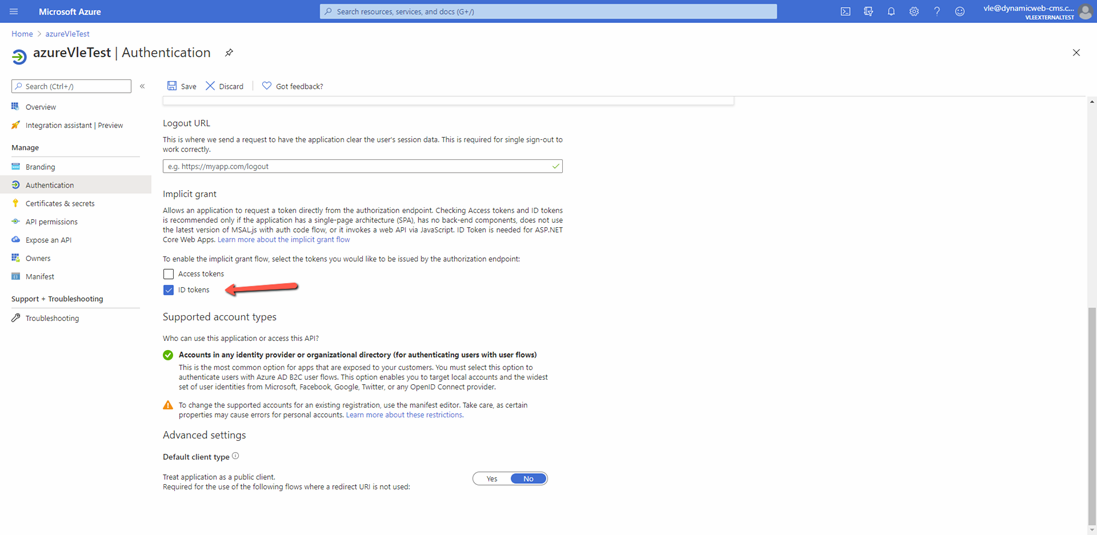The width and height of the screenshot is (1097, 535).
Task: Open the feedback smiley icon
Action: (x=960, y=12)
